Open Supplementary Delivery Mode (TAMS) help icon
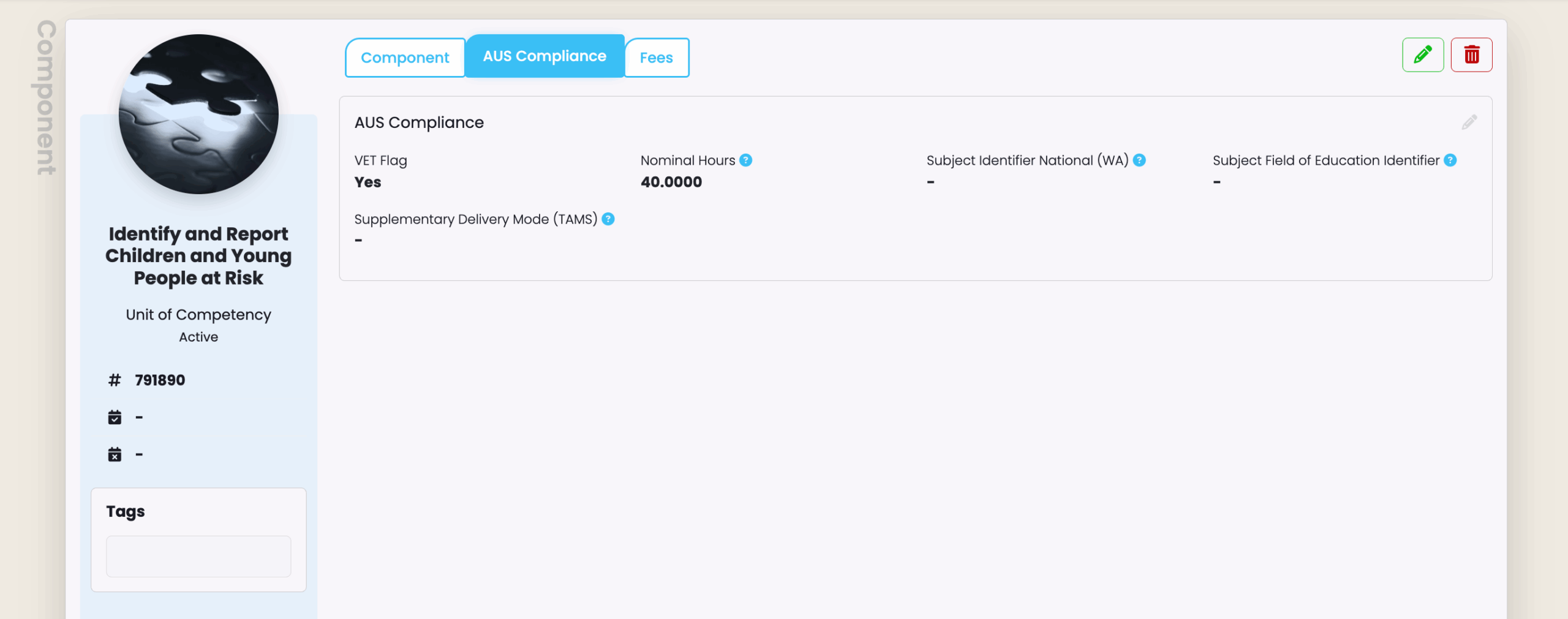The height and width of the screenshot is (619, 1568). [x=608, y=219]
